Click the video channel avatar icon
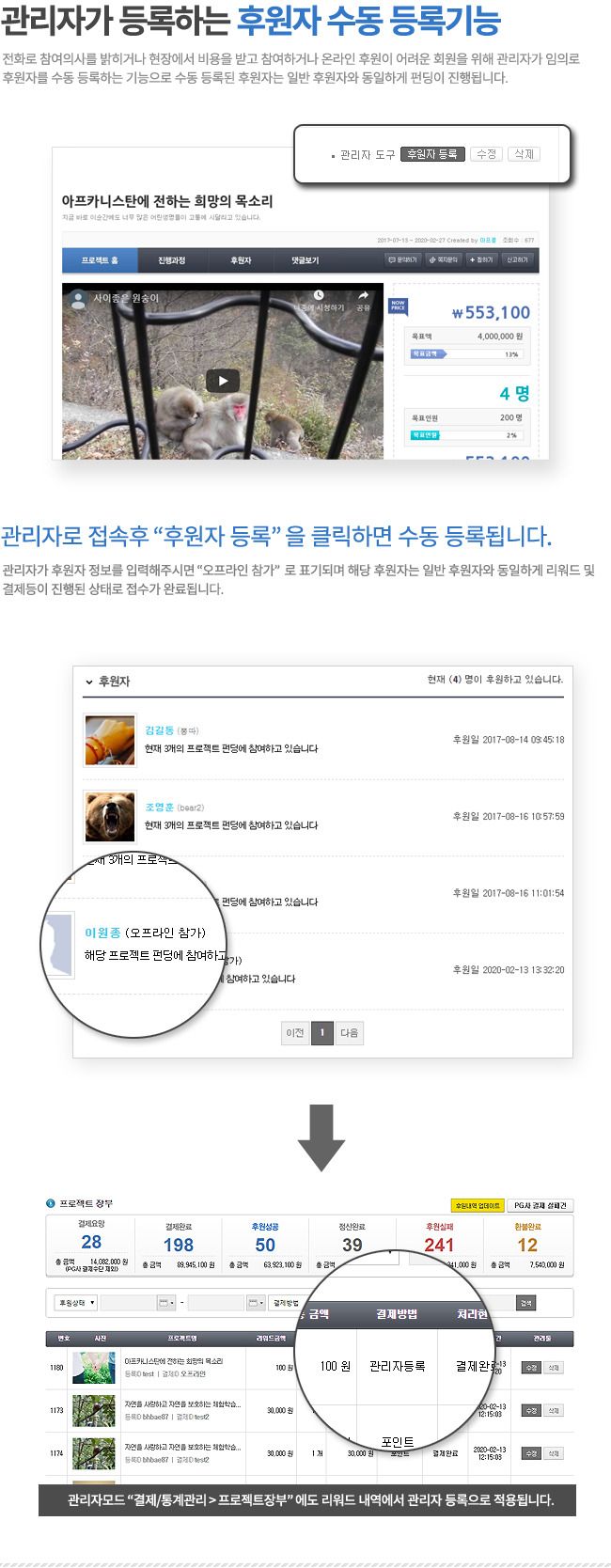611x1568 pixels. click(78, 298)
